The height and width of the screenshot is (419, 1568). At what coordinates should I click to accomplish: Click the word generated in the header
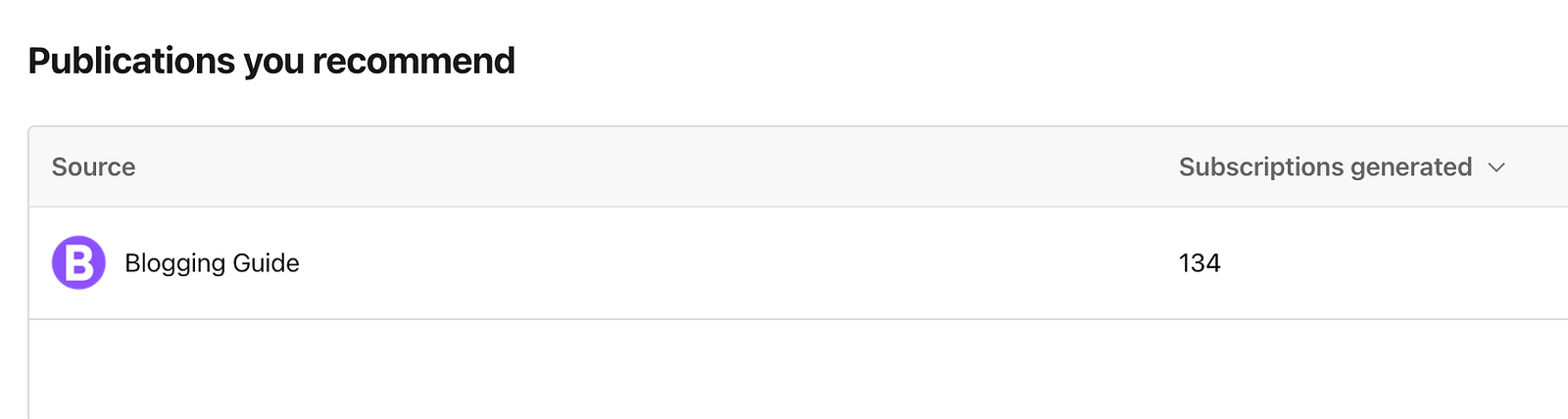tap(1411, 168)
